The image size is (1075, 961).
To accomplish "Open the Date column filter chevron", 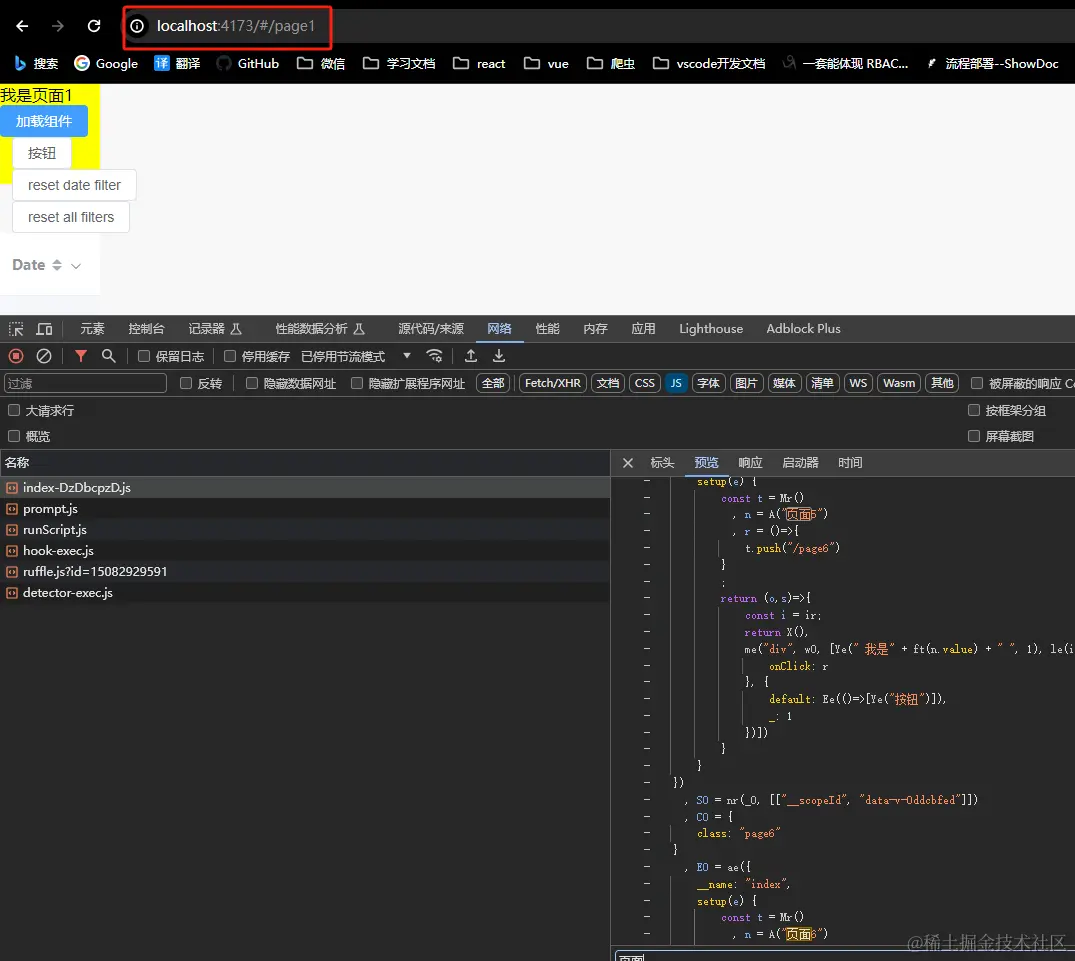I will coord(76,266).
